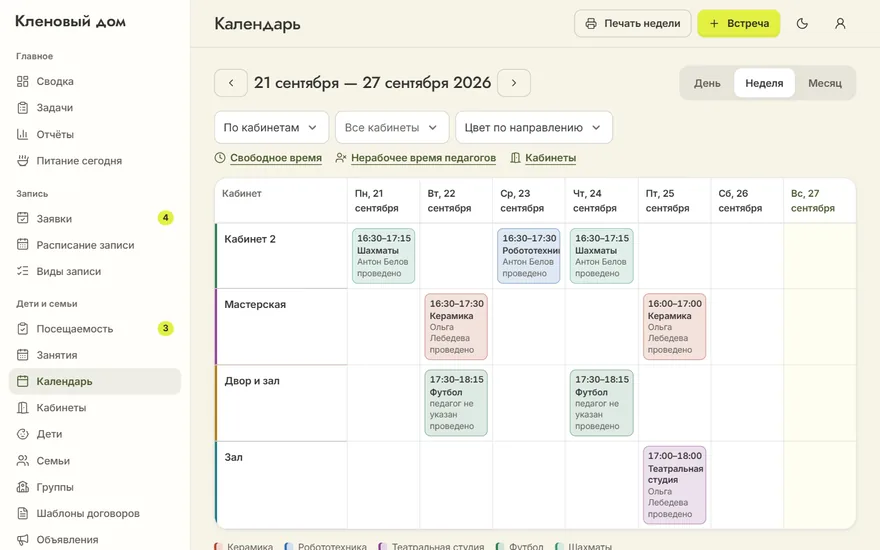
Task: Click the Задачи clipboard icon
Action: pos(22,108)
